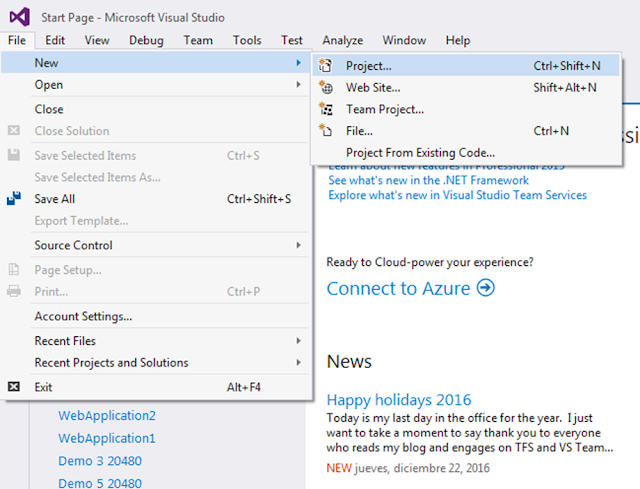Open recent project Demo 5 20480

tap(100, 483)
